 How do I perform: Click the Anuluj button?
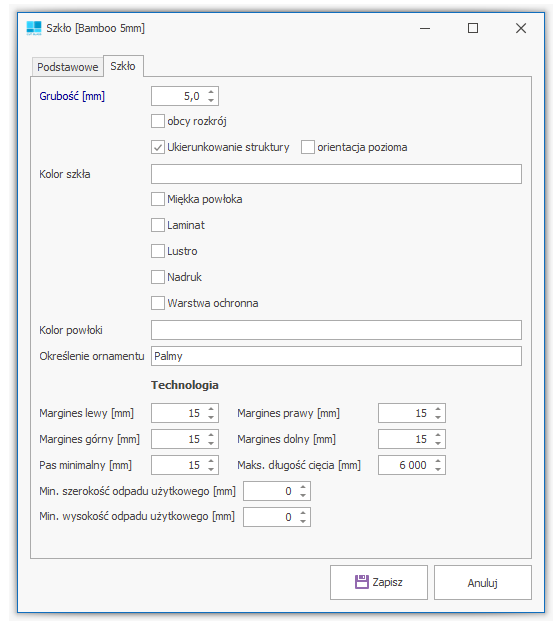pyautogui.click(x=483, y=582)
